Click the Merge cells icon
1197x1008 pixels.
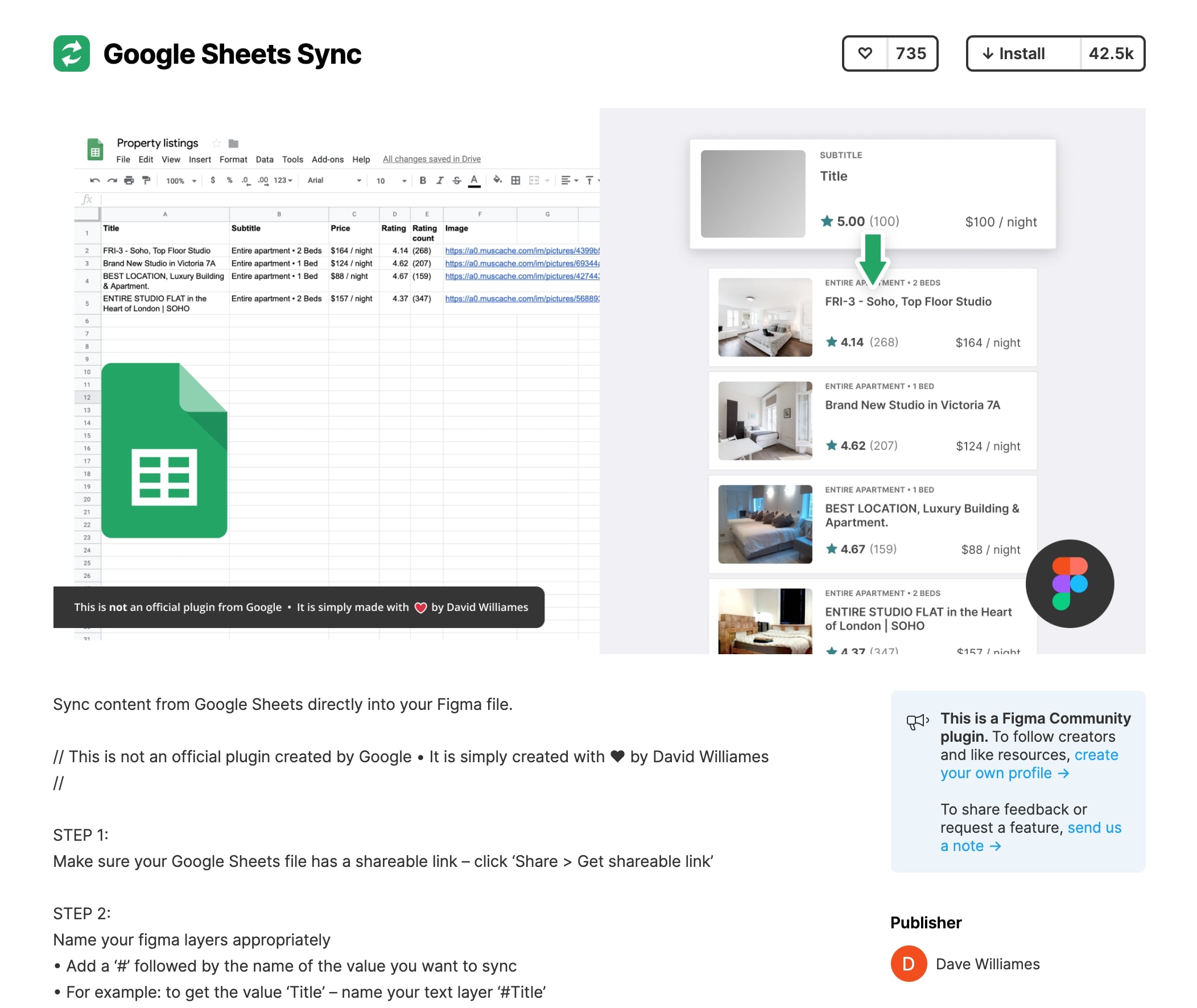(534, 180)
